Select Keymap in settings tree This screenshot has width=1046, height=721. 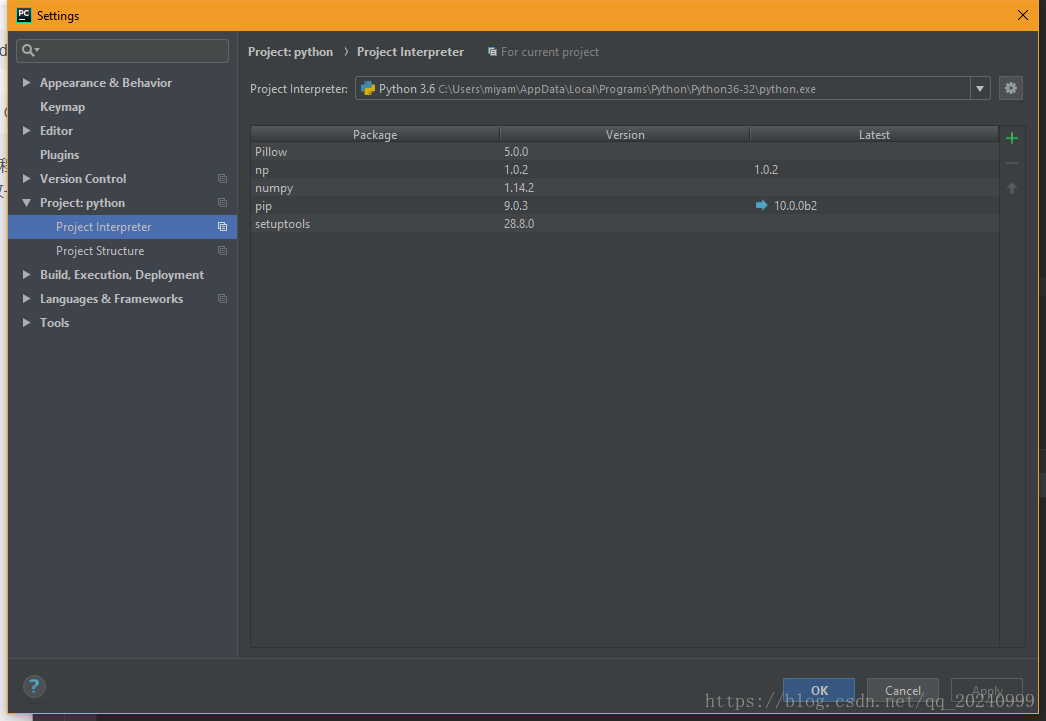62,107
